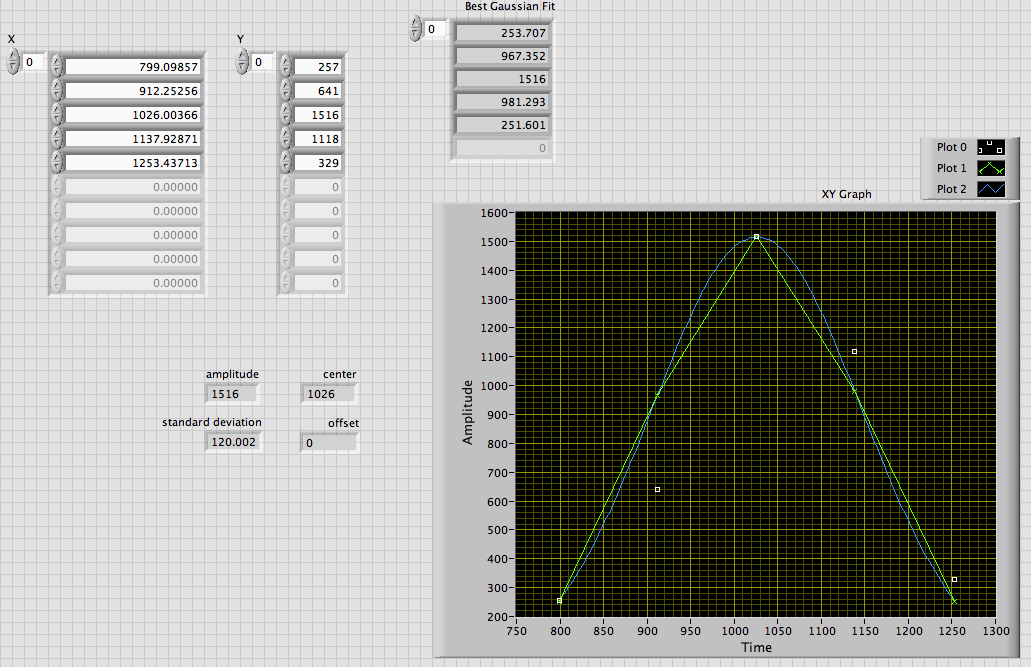Click the Plot 2 legend label
The width and height of the screenshot is (1031, 667).
pos(951,189)
